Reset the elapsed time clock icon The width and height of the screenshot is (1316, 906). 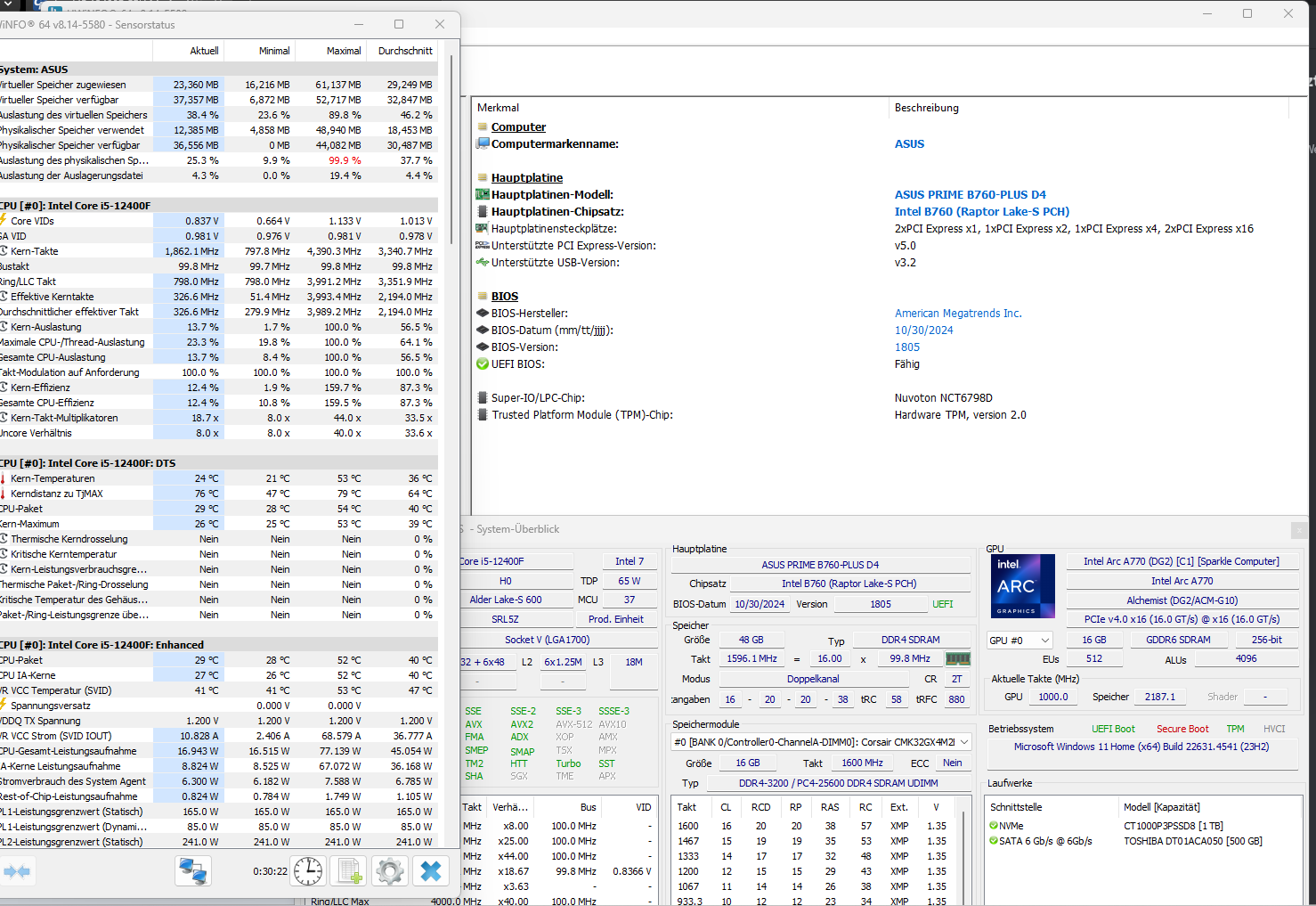click(x=308, y=871)
